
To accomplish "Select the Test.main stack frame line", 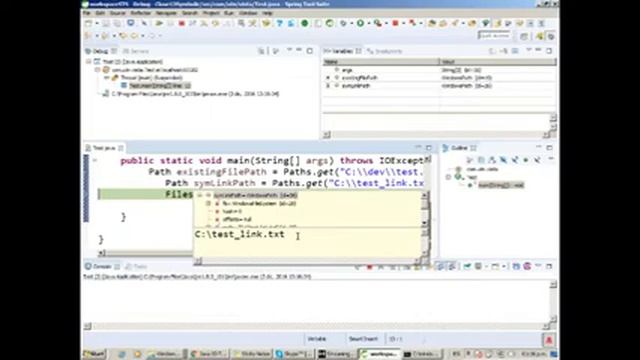I will [x=160, y=86].
